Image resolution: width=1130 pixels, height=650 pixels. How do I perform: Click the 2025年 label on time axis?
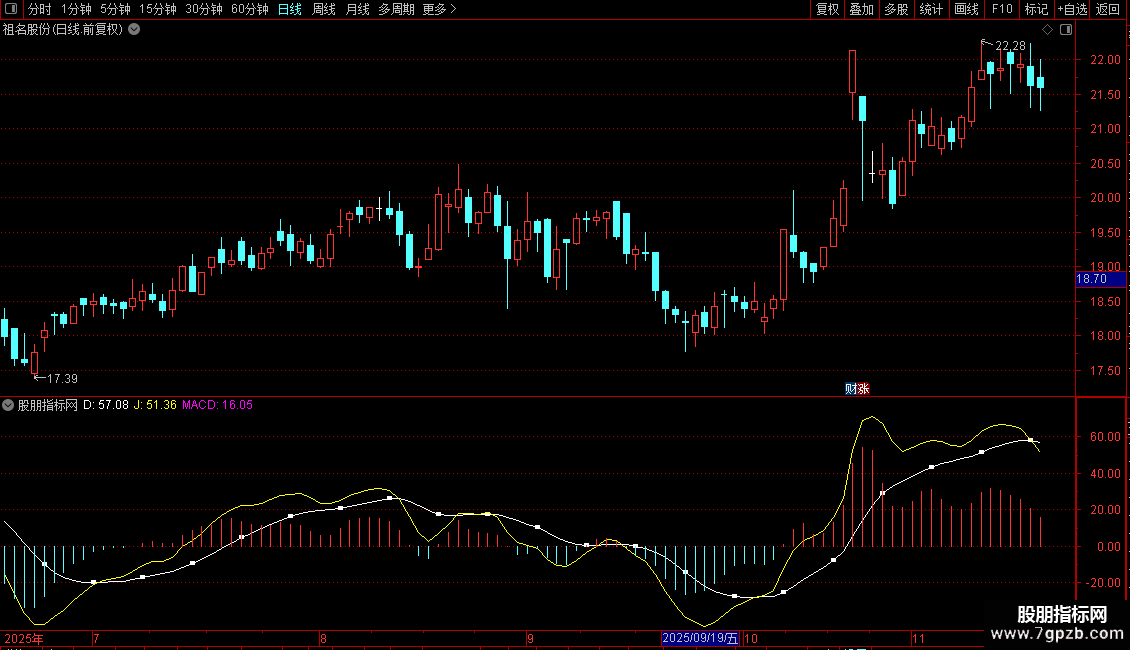(x=24, y=638)
